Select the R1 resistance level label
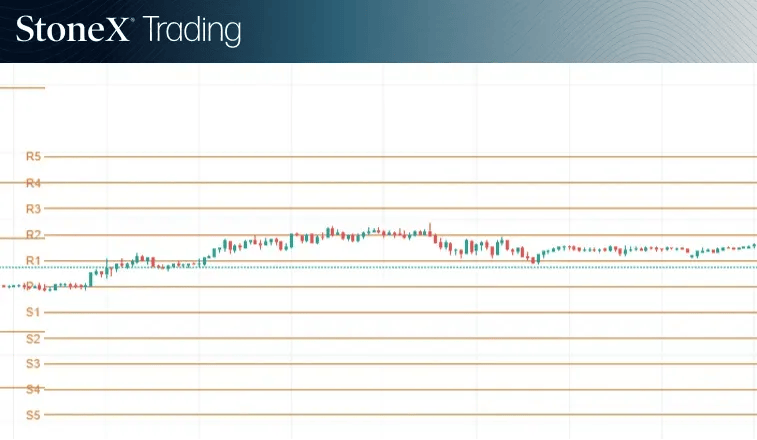This screenshot has width=757, height=440. (33, 261)
